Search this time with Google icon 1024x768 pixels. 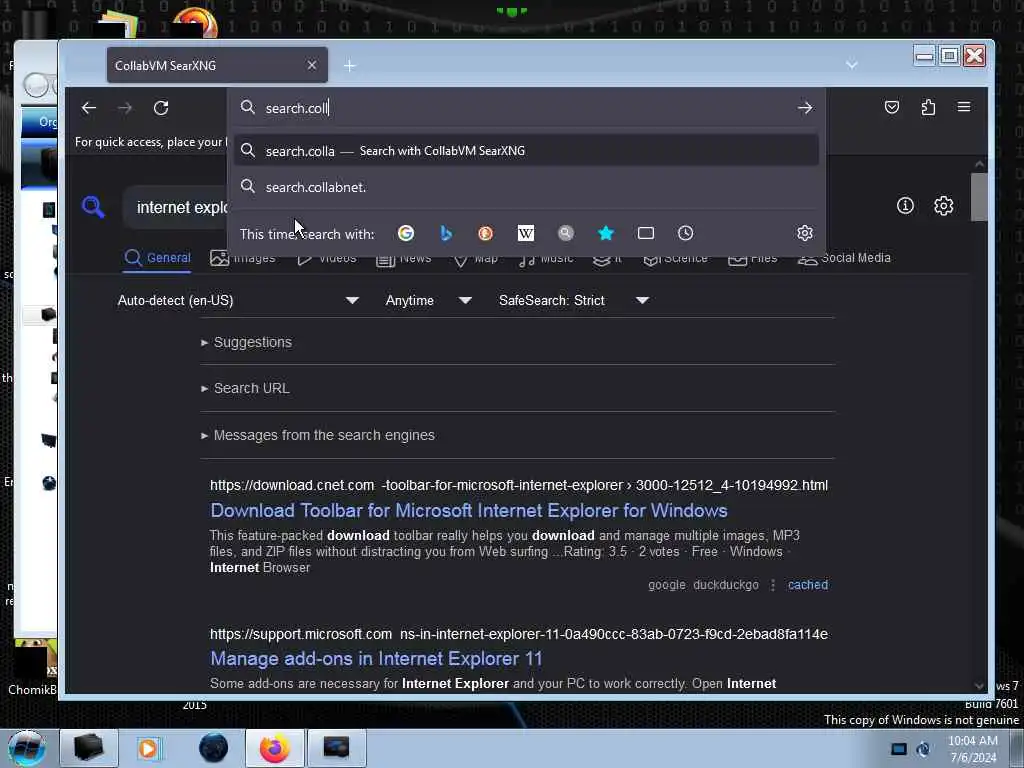[x=406, y=233]
